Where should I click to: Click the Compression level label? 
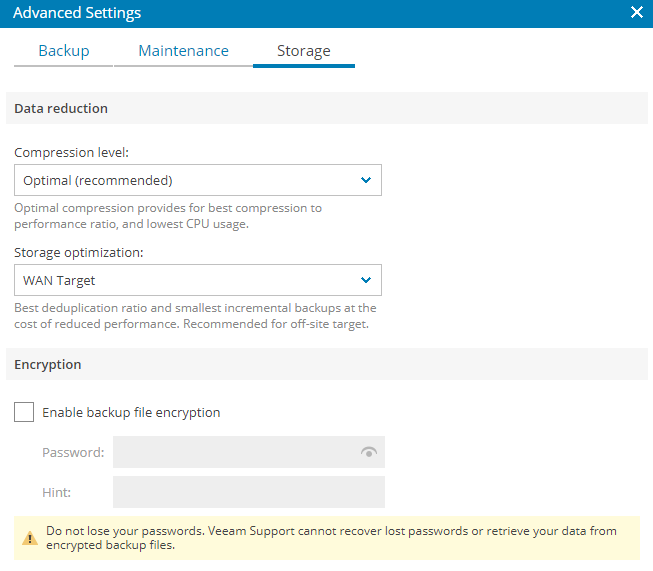71,152
